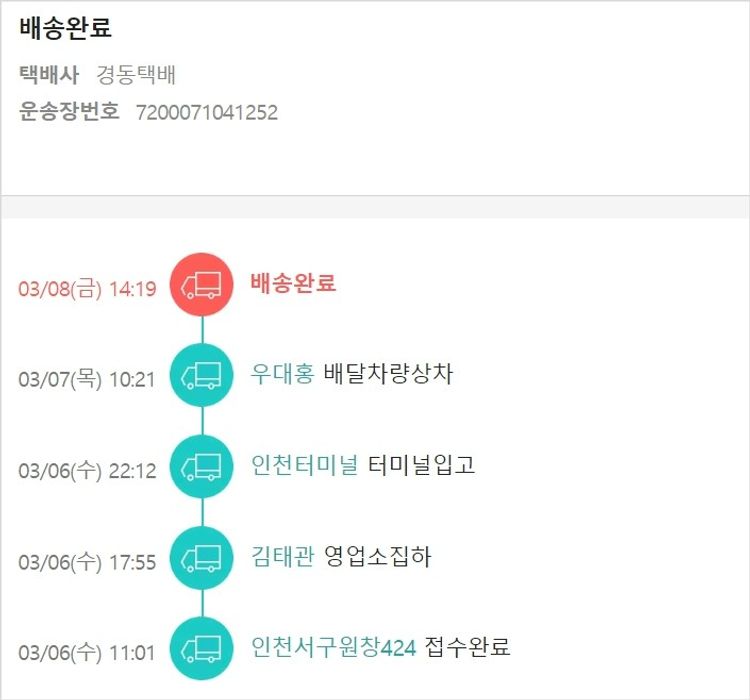
Task: Click the truck icon beside 인천터미널 터미널입고
Action: [203, 467]
